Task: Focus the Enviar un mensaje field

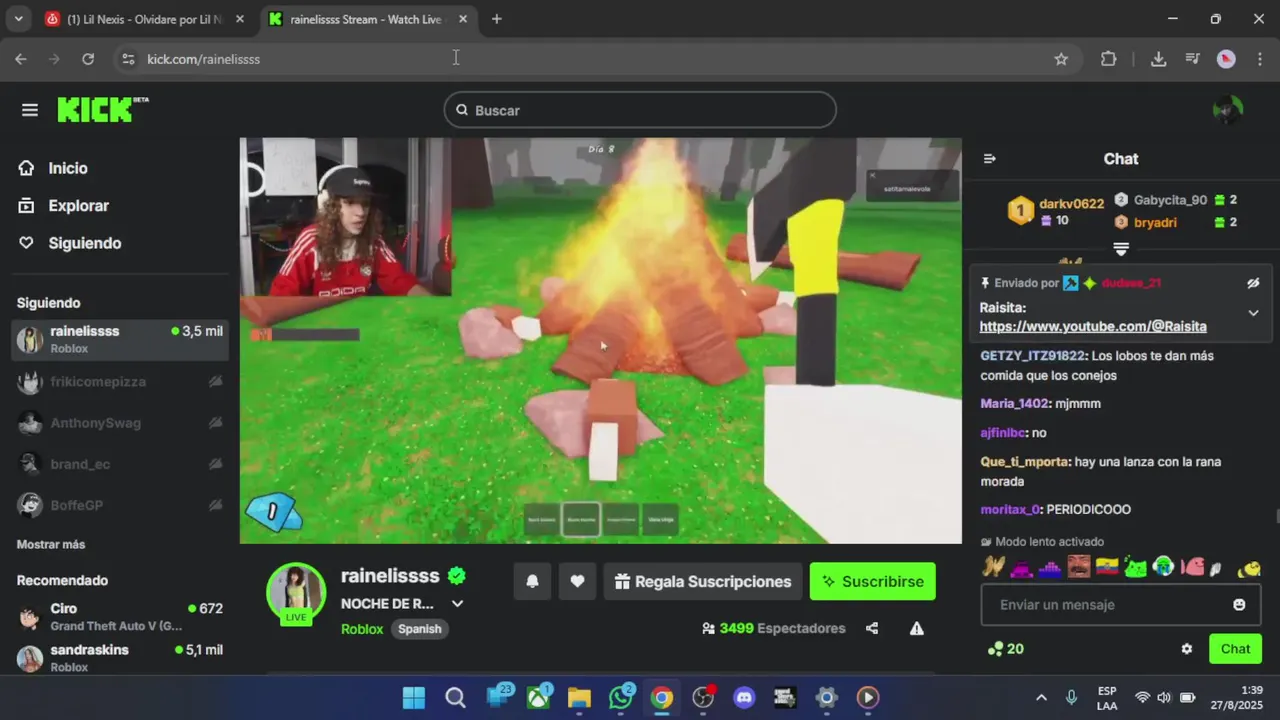Action: pos(1121,605)
